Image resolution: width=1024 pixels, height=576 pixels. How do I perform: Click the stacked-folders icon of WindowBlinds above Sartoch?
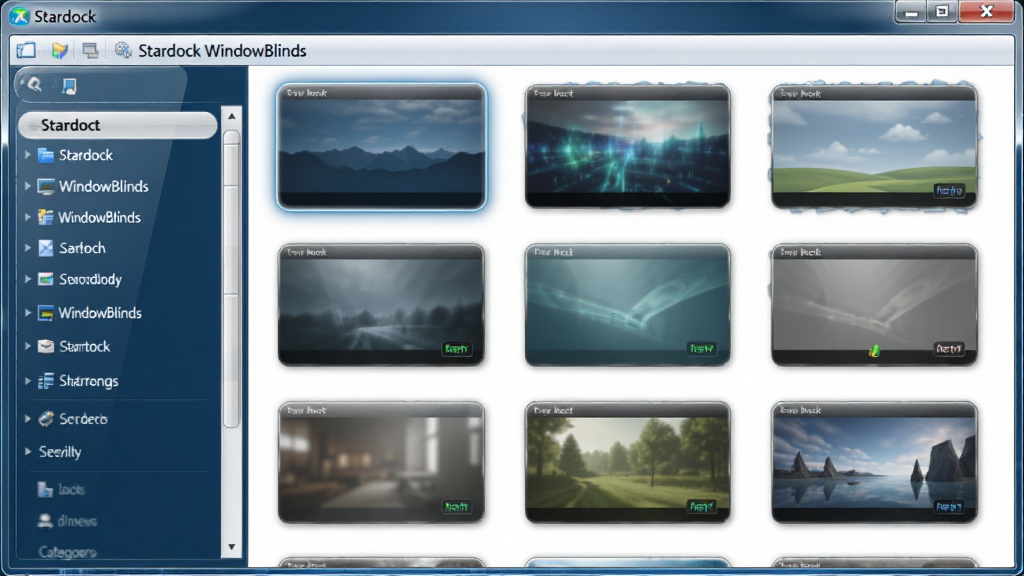tap(46, 217)
